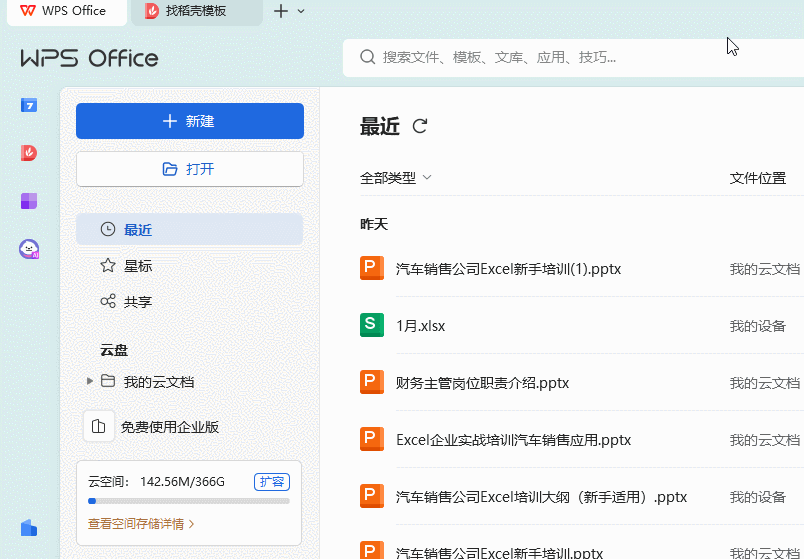Open 财务主管岗位职责介绍.pptx
Image resolution: width=804 pixels, height=559 pixels.
pos(483,383)
